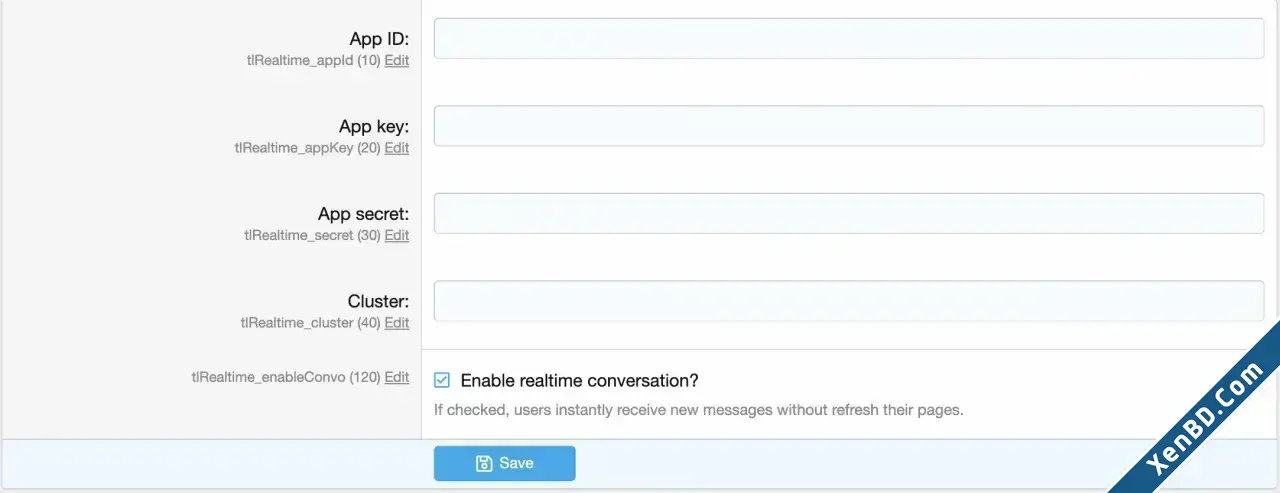Click the "App ID:" field label

tap(379, 39)
